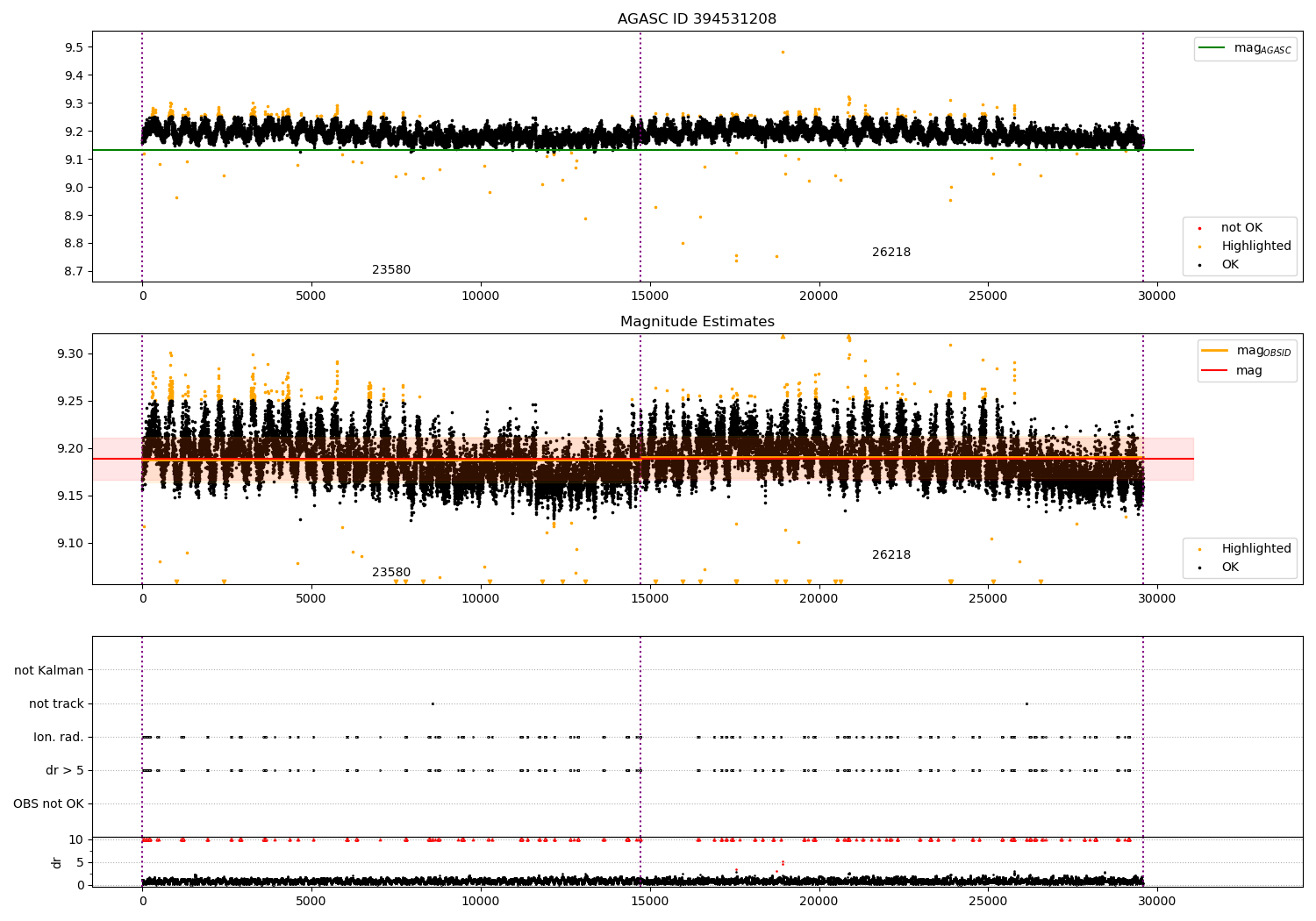Image resolution: width=1316 pixels, height=921 pixels.
Task: Click the '9.25' y-axis tick of middle plot
Action: [x=70, y=402]
